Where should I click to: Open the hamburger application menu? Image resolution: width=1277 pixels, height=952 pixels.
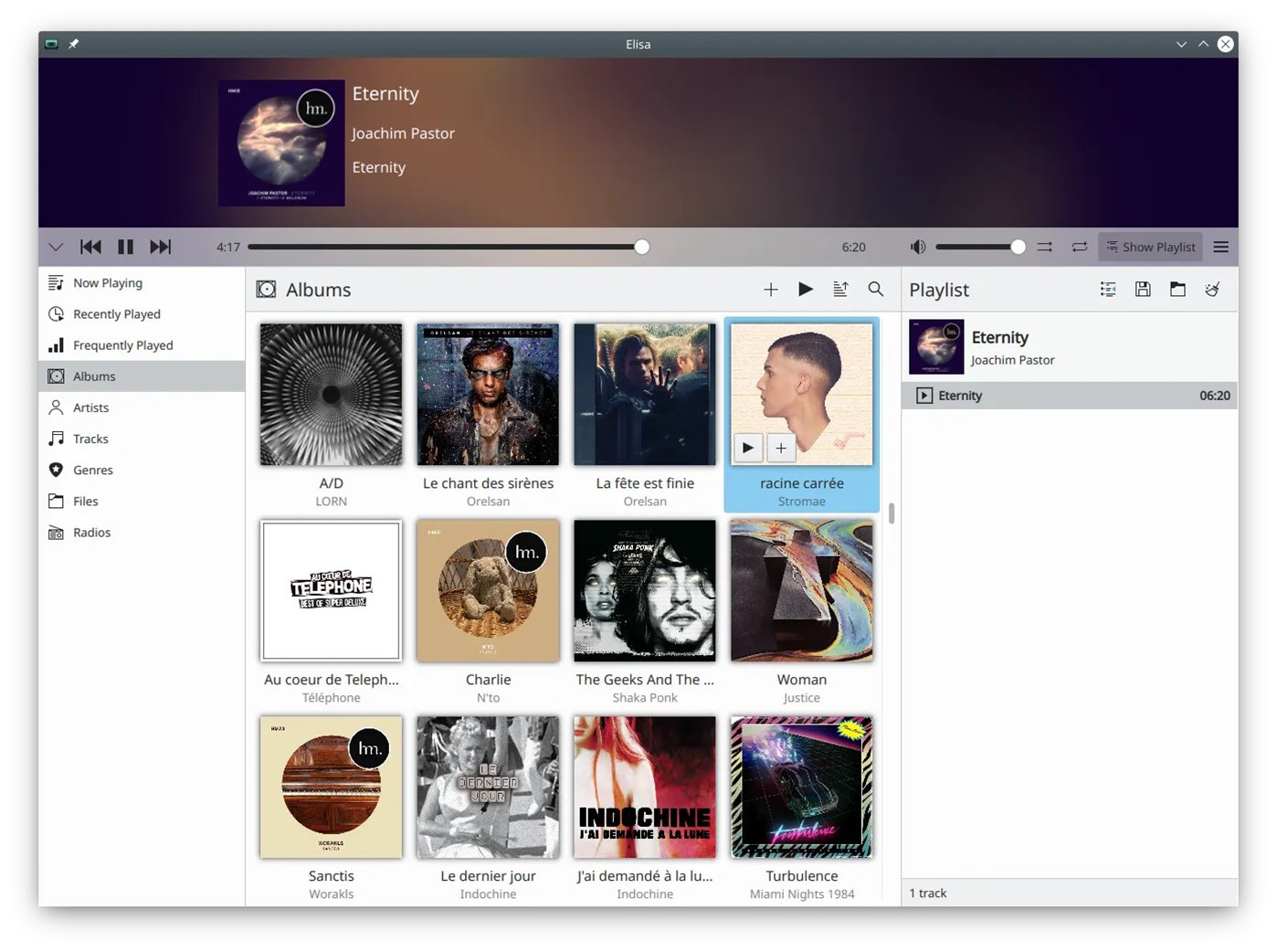(x=1220, y=247)
